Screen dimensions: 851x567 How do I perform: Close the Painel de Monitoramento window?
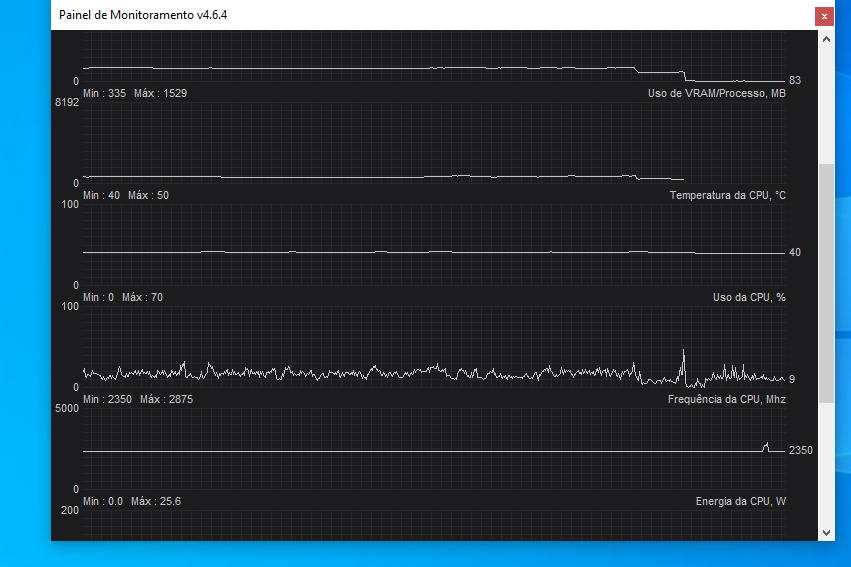[x=824, y=16]
